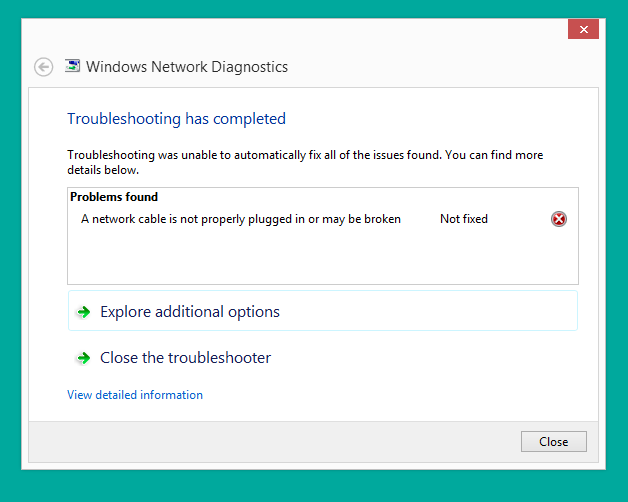Image resolution: width=628 pixels, height=502 pixels.
Task: Click empty space in Problems found list
Action: click(x=320, y=258)
